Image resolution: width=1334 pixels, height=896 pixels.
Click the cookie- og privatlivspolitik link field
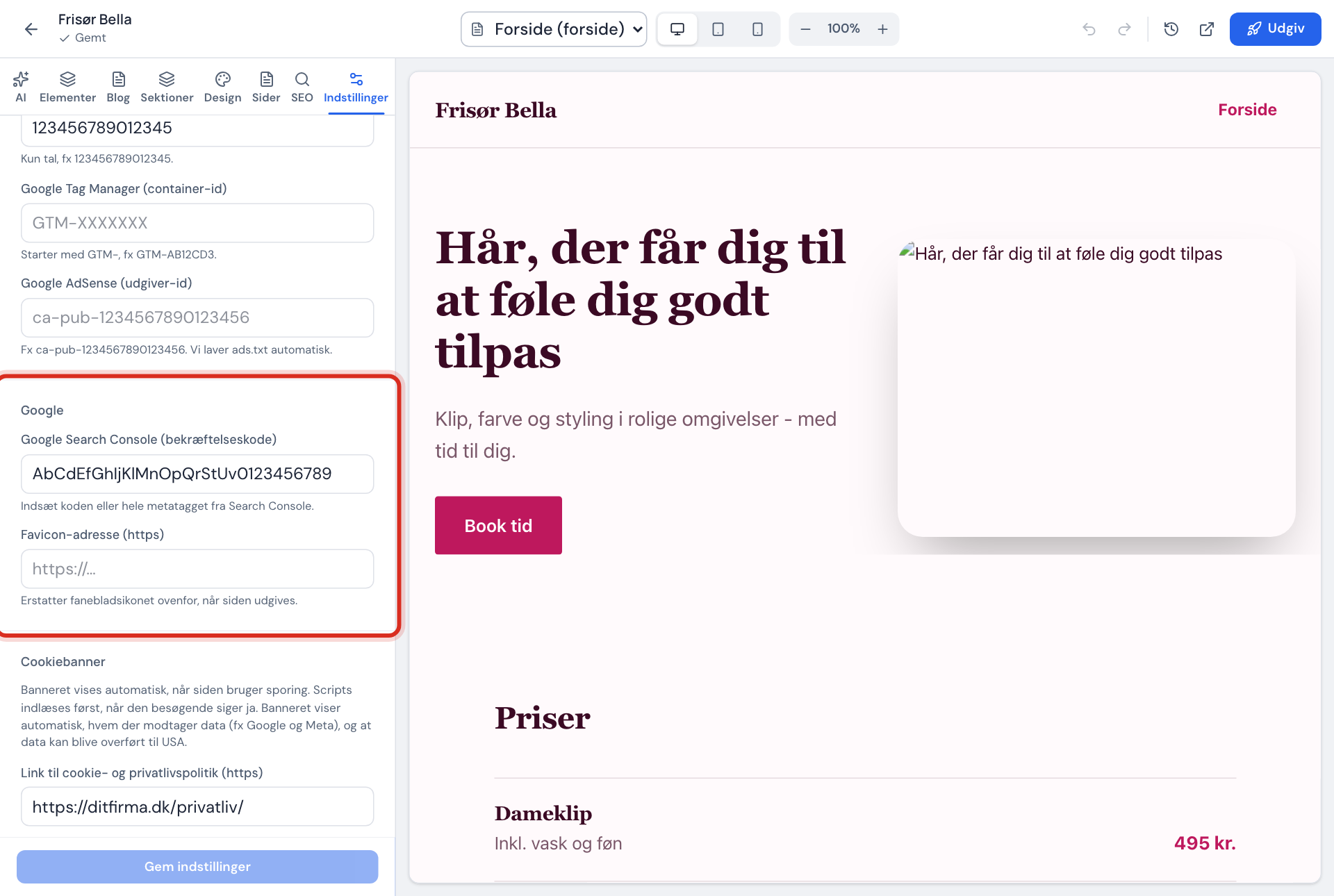(x=197, y=806)
